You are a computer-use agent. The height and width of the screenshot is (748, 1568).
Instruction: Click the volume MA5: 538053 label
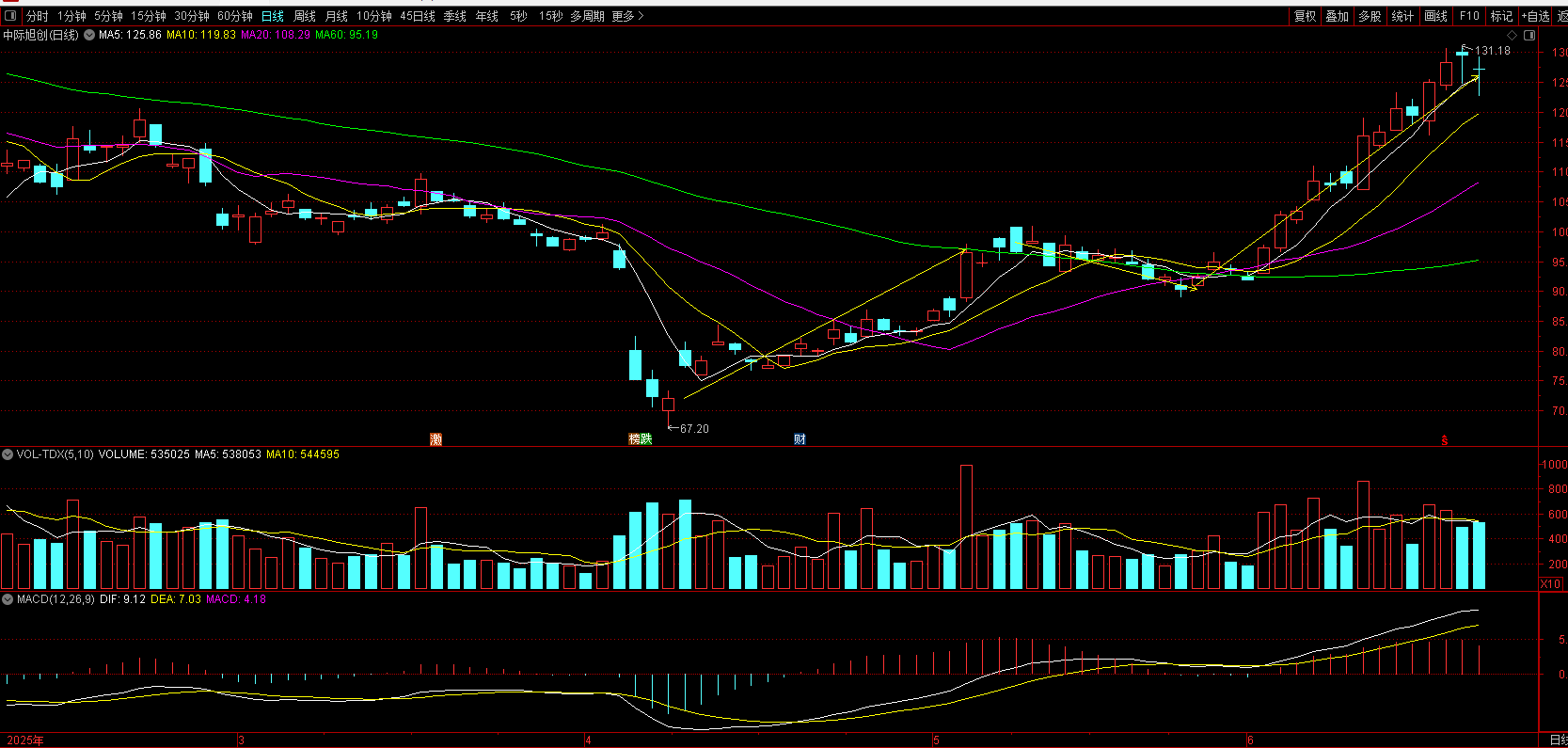[228, 454]
